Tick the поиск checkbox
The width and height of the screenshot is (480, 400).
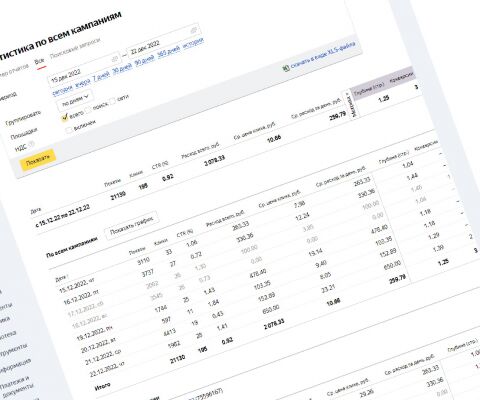point(89,109)
